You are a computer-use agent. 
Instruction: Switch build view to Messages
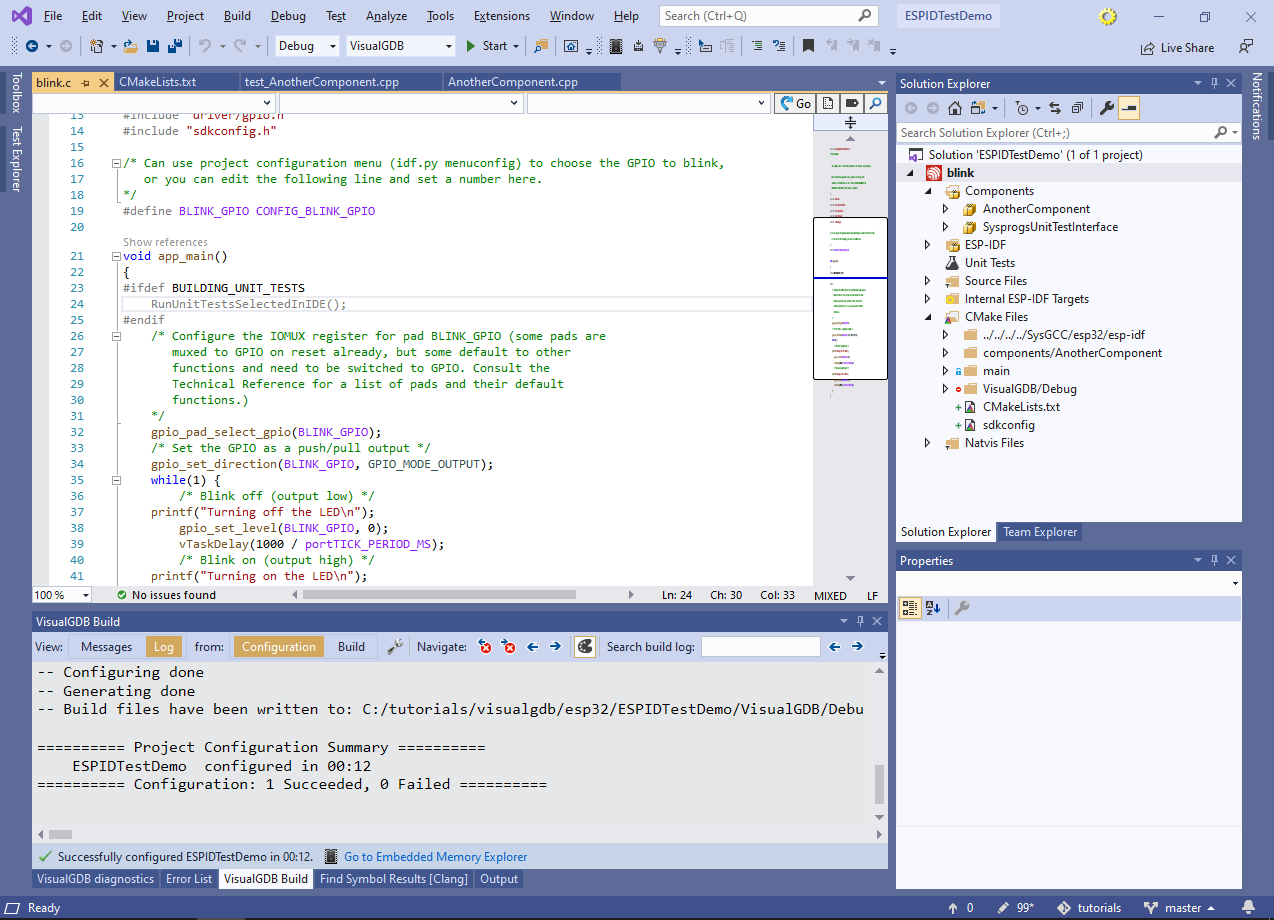(x=106, y=647)
